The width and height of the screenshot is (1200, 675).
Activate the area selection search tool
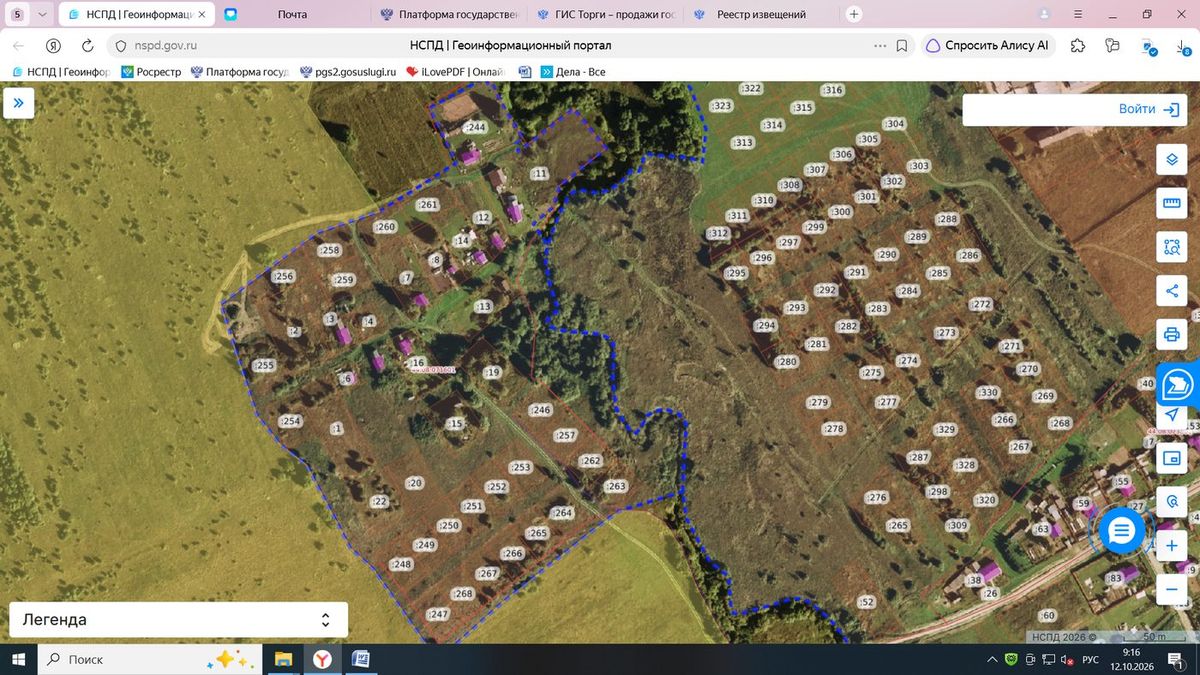[1171, 247]
